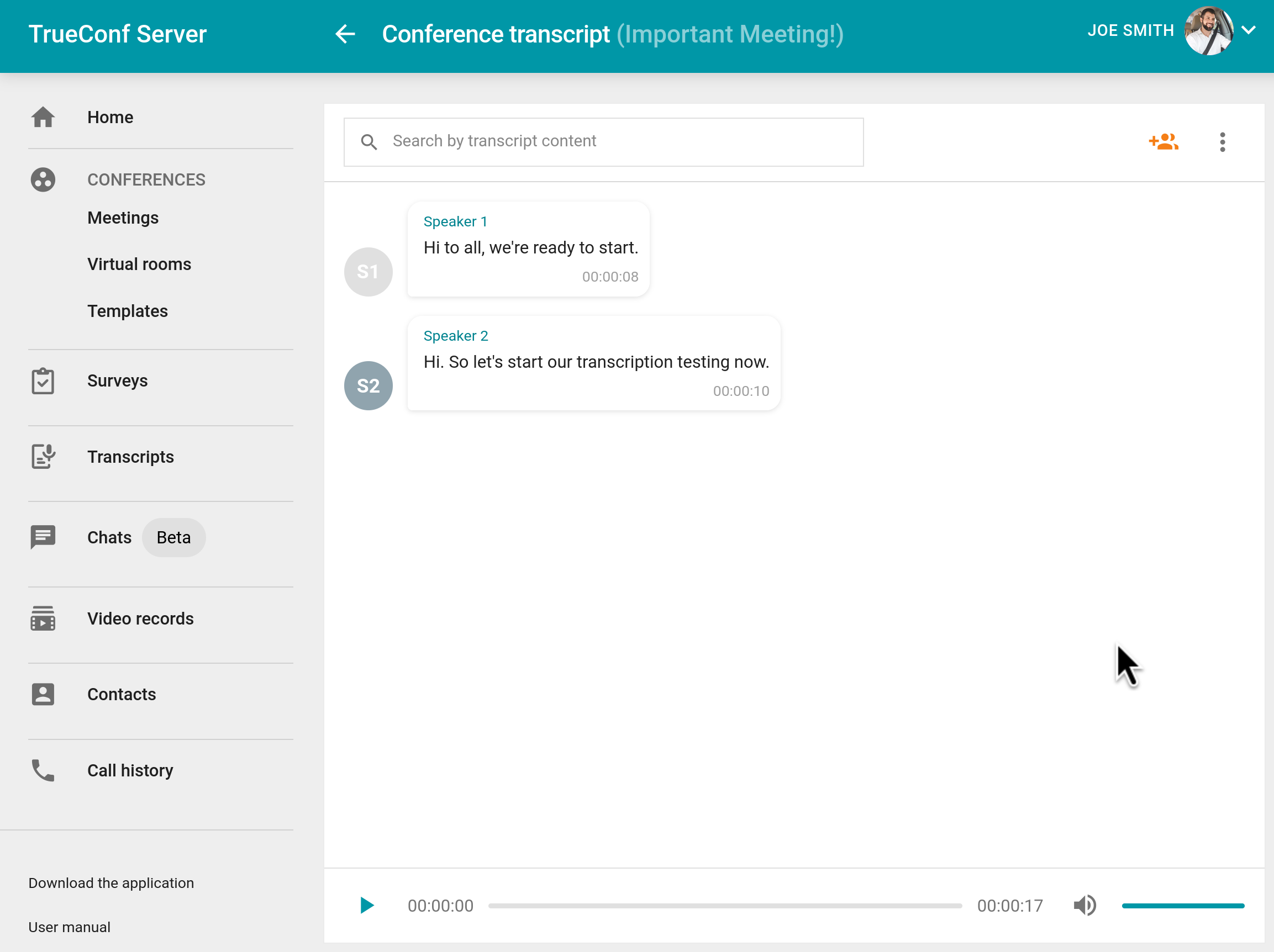Click the audio playback progress bar
Image resolution: width=1274 pixels, height=952 pixels.
coord(725,906)
